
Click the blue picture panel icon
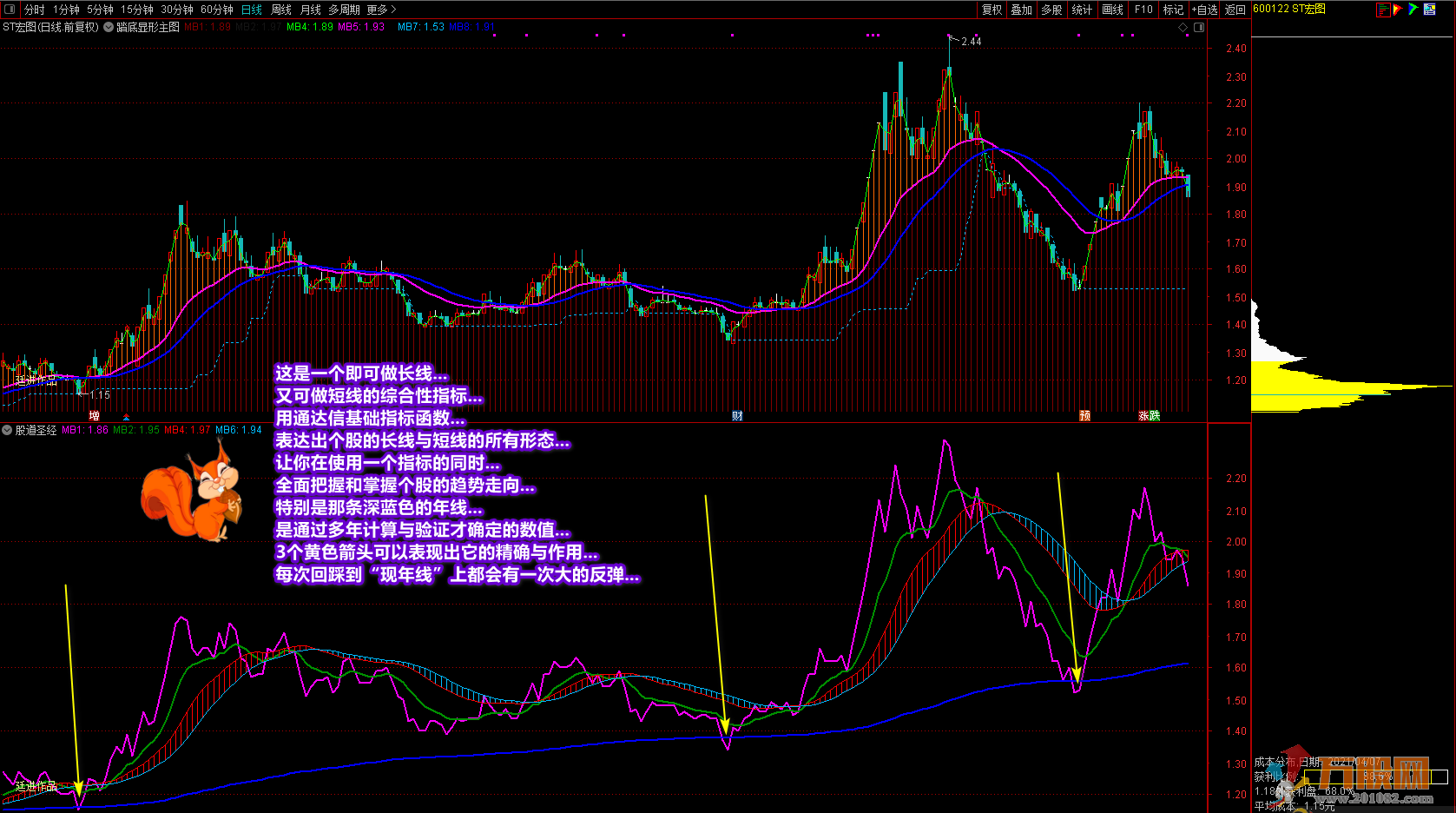tap(1429, 10)
